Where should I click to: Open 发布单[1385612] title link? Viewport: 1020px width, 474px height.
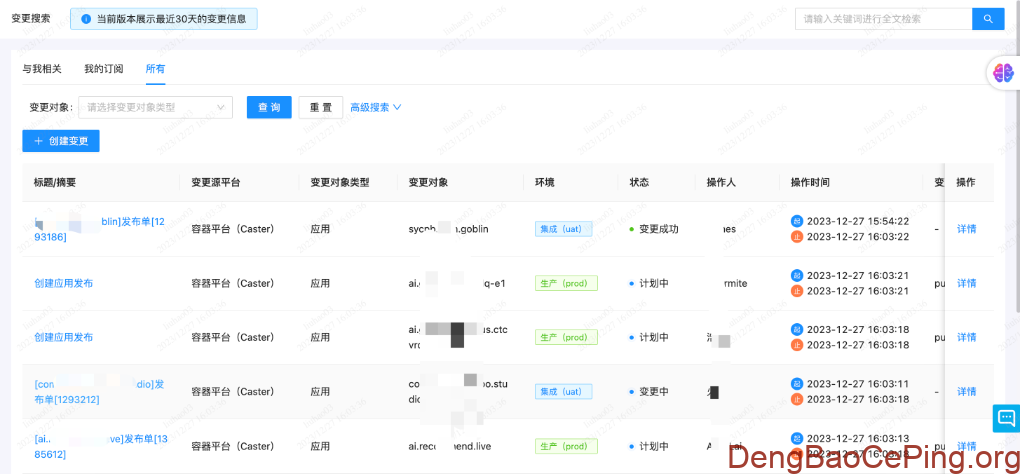101,447
